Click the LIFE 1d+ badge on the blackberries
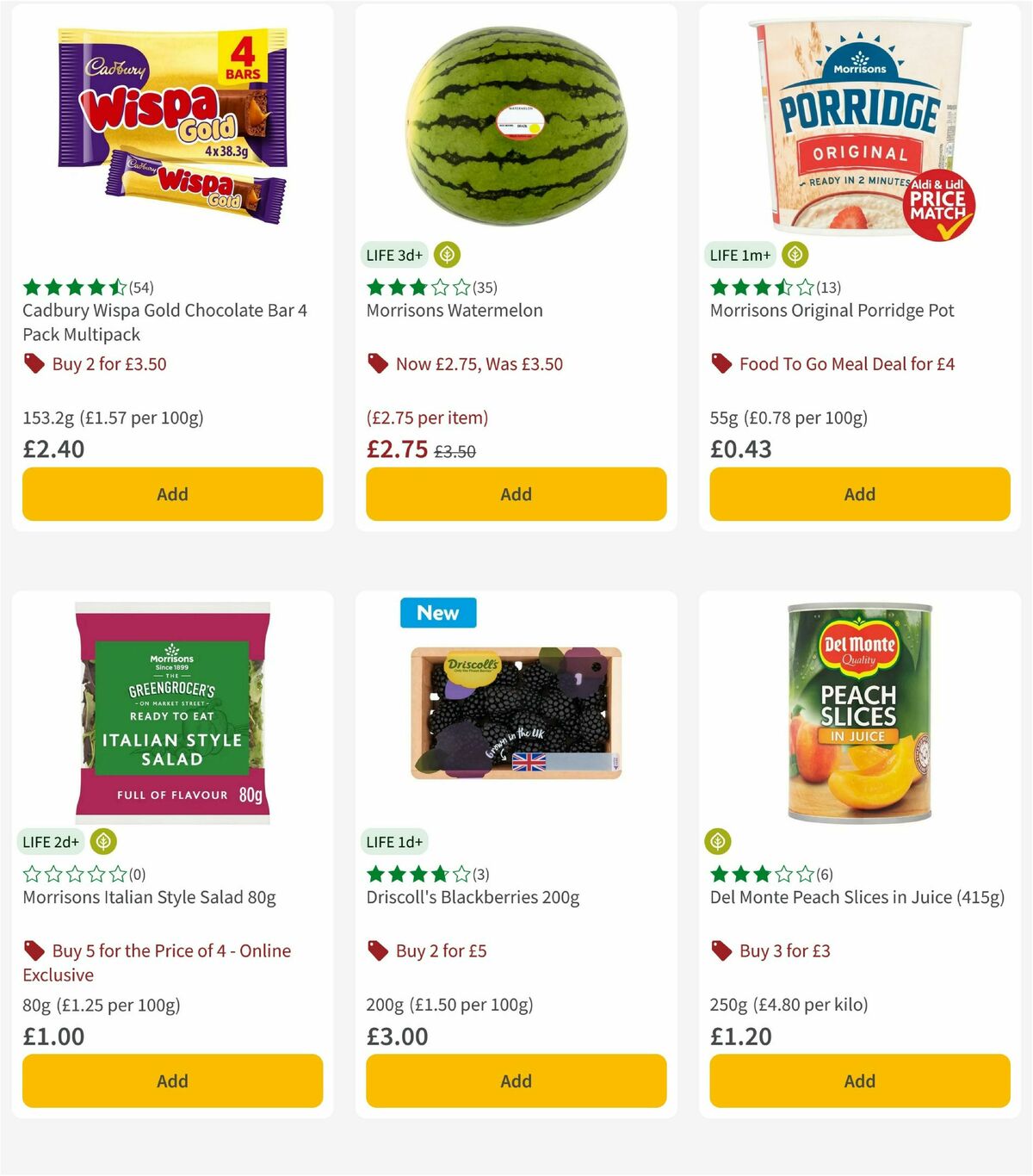Viewport: 1033px width, 1176px height. pos(394,841)
